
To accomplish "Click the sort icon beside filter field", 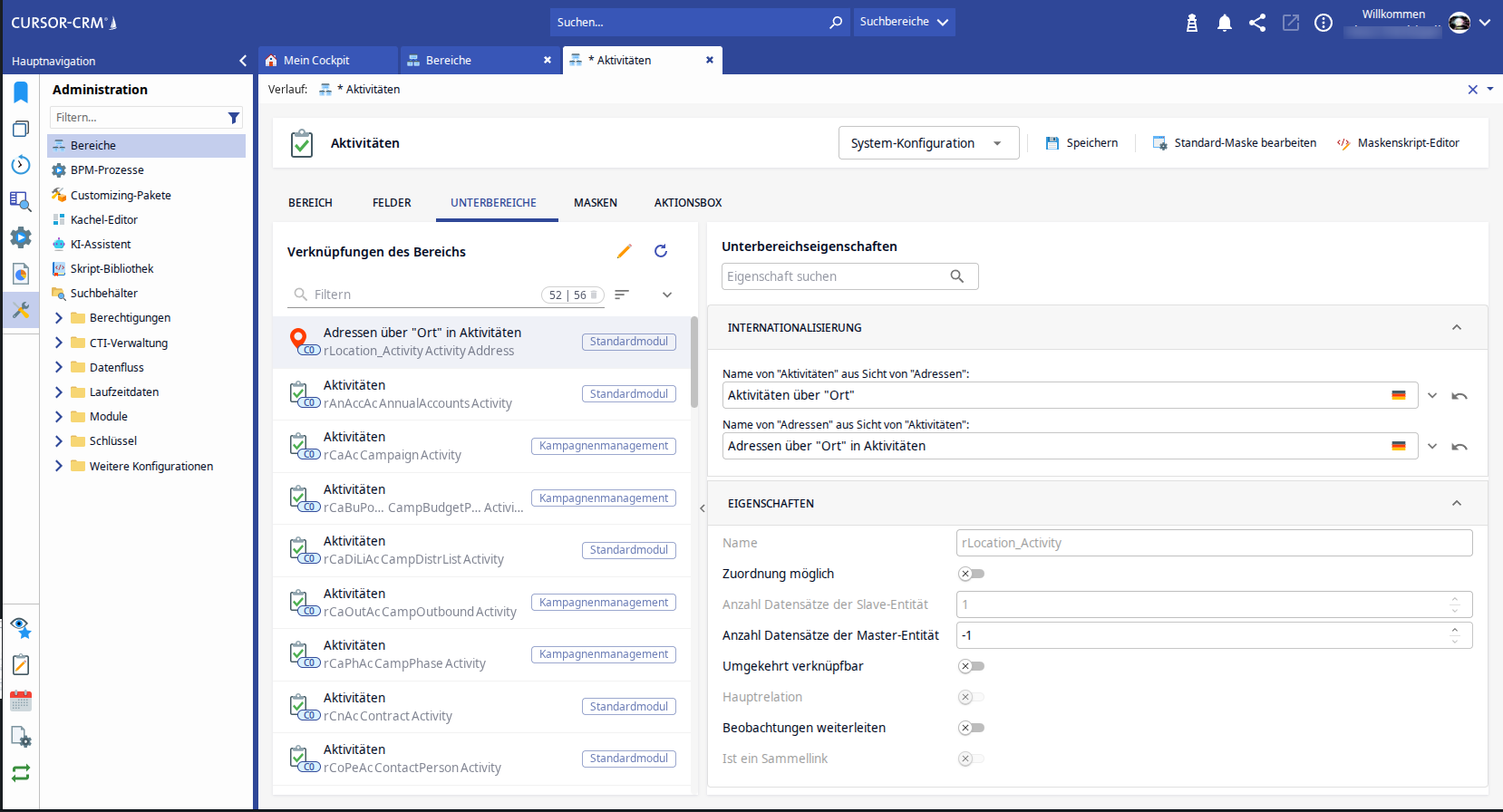I will tap(622, 295).
